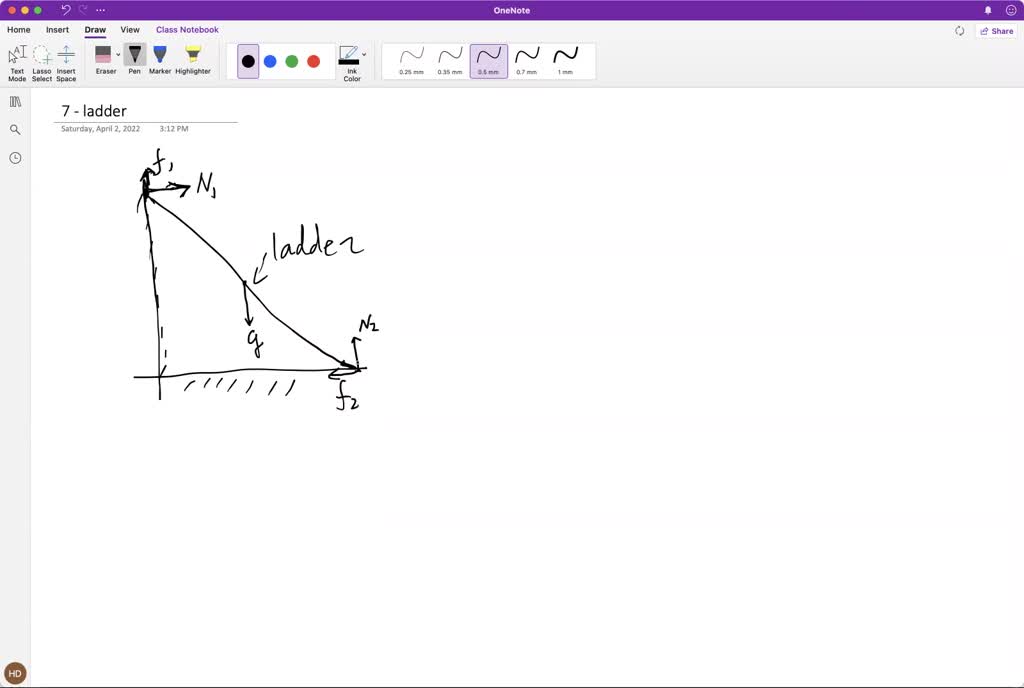Click the sync refresh button
The width and height of the screenshot is (1024, 688).
pos(959,30)
